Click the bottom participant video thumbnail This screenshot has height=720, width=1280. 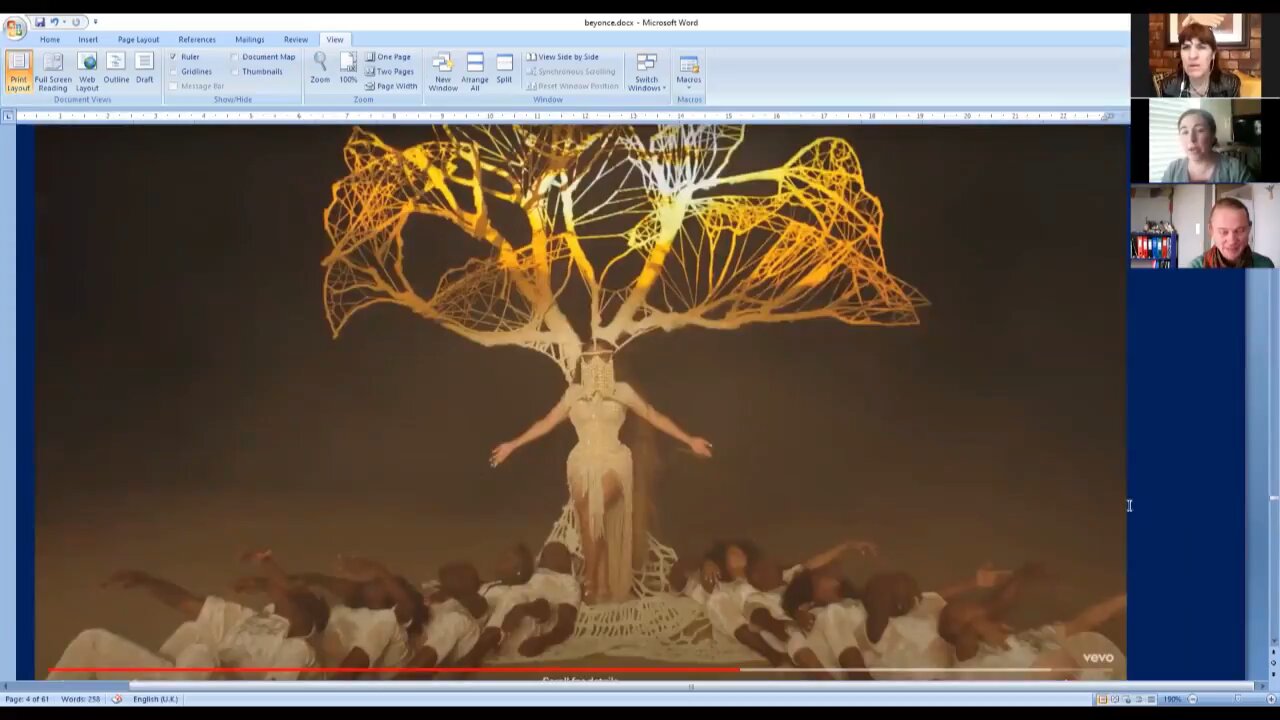point(1204,227)
